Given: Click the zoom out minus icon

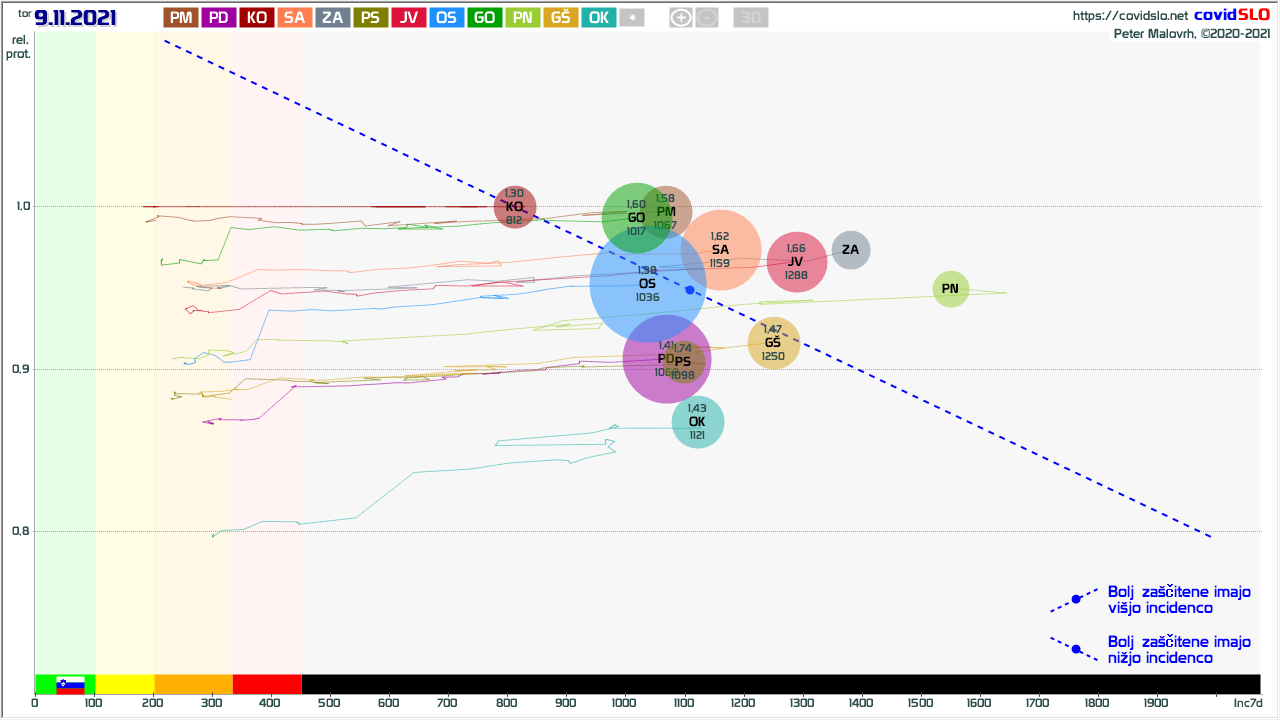Looking at the screenshot, I should click(x=707, y=17).
